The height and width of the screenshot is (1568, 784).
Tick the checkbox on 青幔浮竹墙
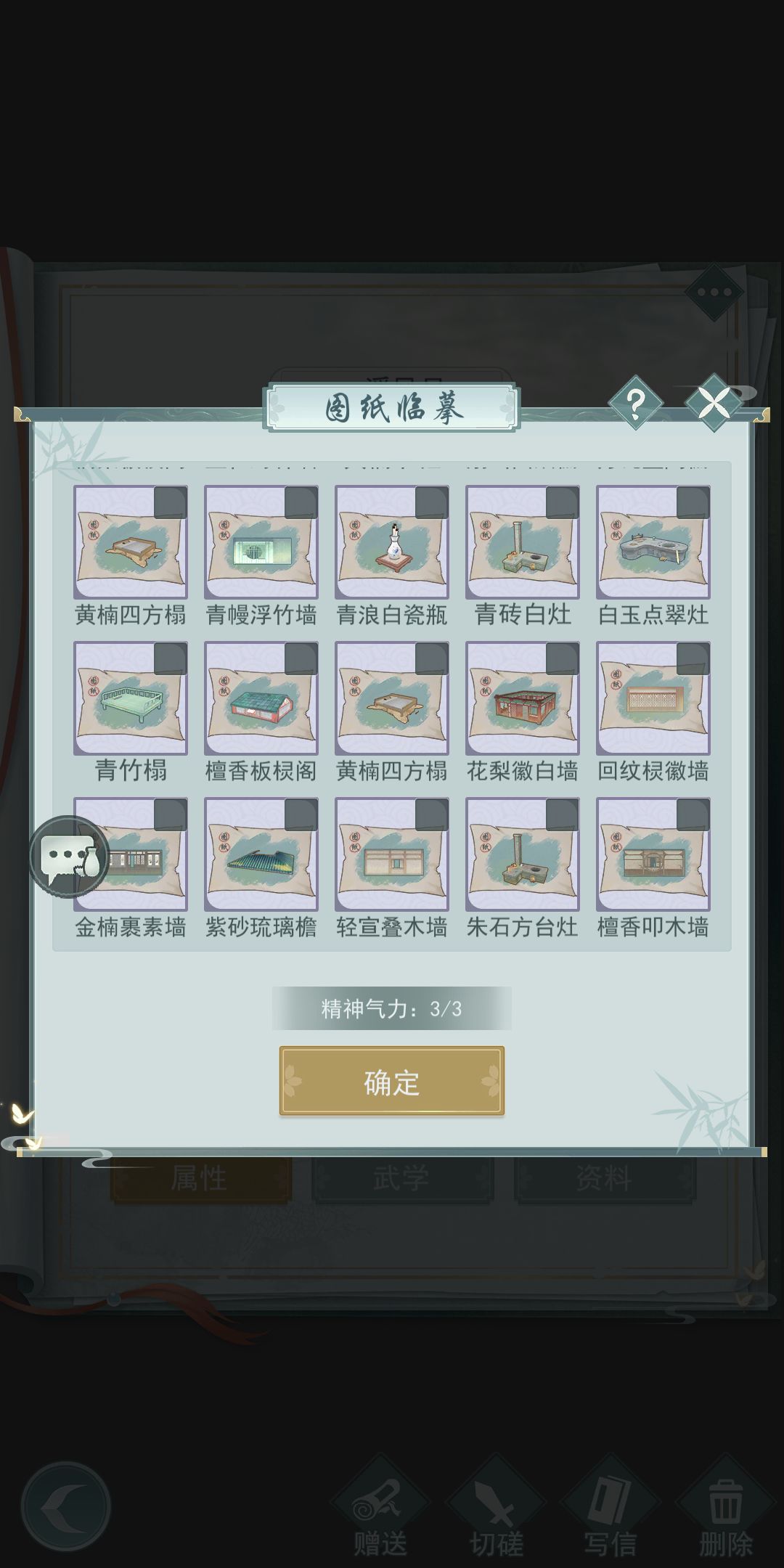point(301,503)
